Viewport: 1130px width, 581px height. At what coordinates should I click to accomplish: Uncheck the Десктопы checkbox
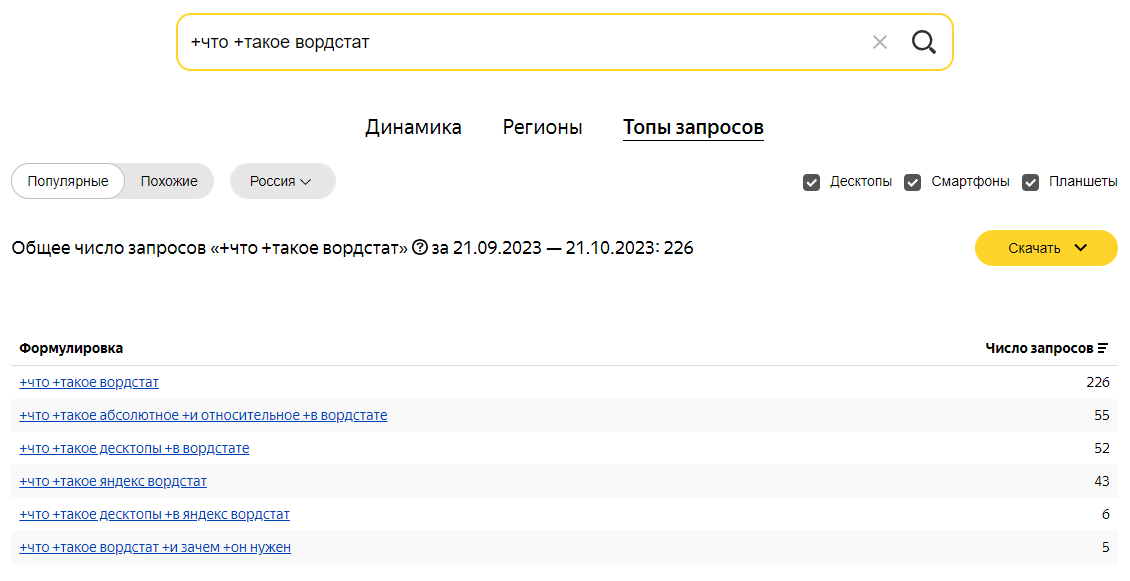pyautogui.click(x=811, y=182)
